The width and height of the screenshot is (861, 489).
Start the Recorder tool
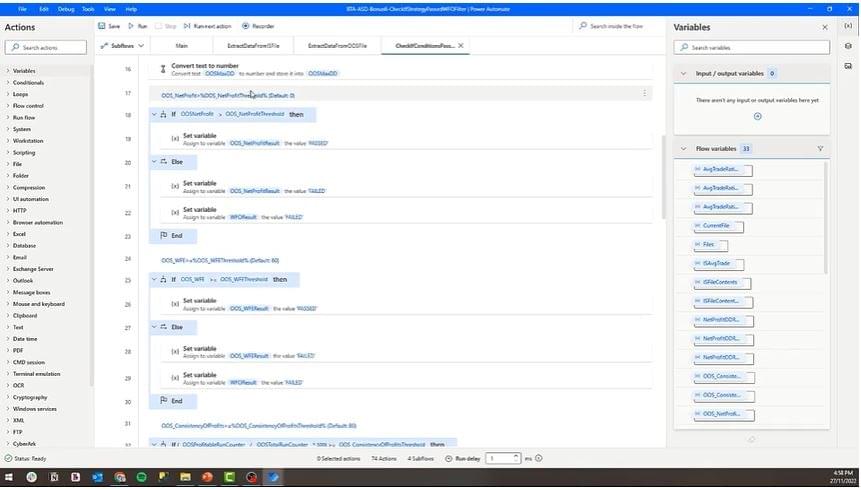[x=258, y=26]
